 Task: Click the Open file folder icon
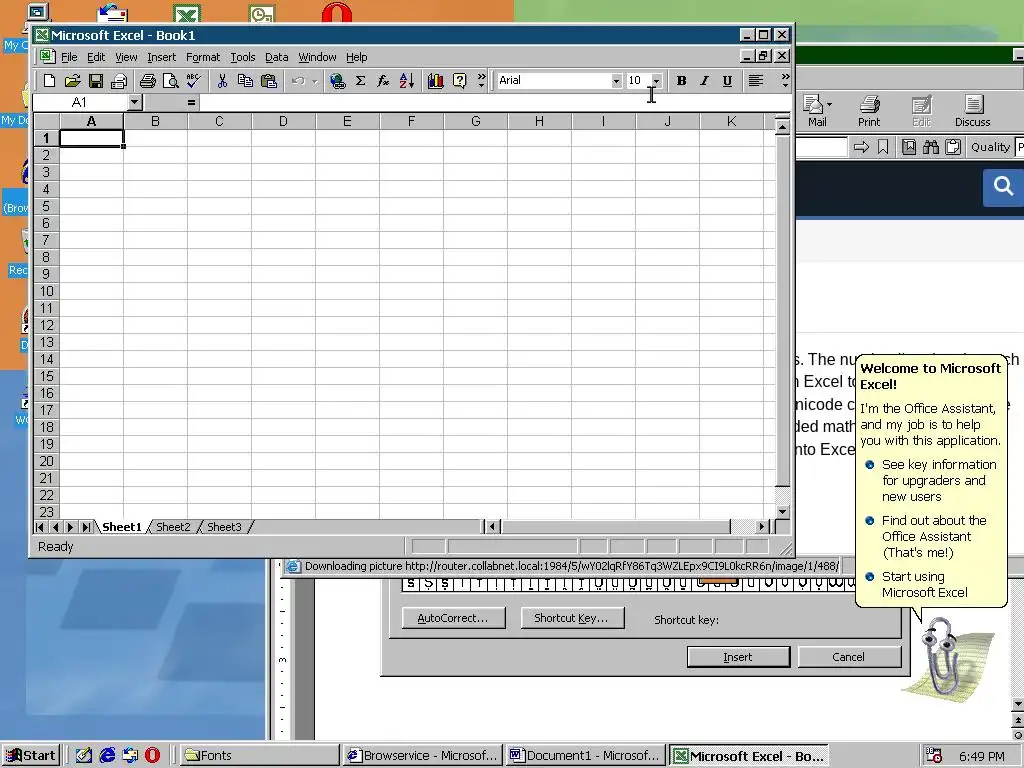coord(72,81)
